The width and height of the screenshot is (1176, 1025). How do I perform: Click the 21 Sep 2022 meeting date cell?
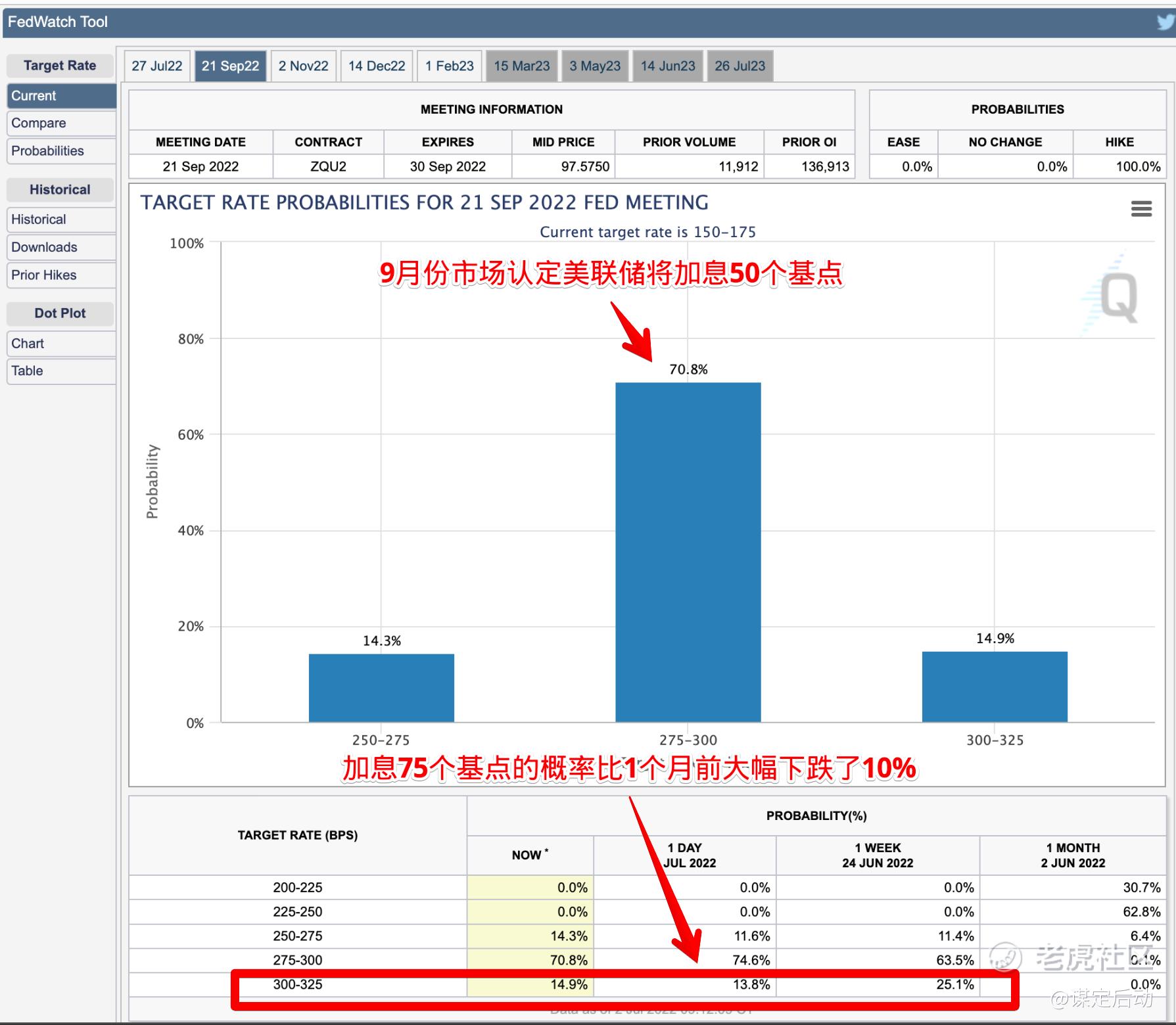pyautogui.click(x=200, y=166)
